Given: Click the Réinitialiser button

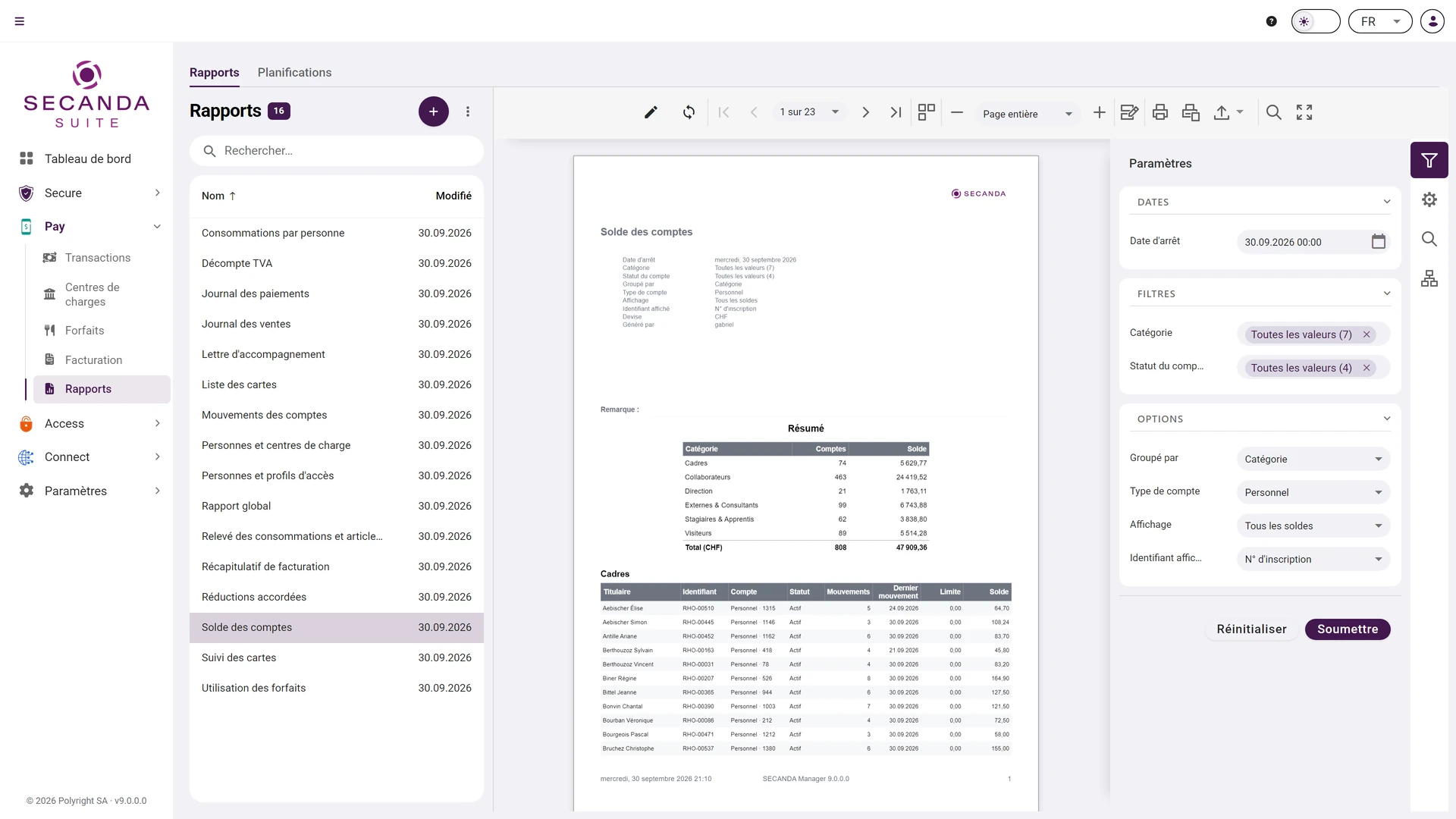Looking at the screenshot, I should pos(1251,629).
